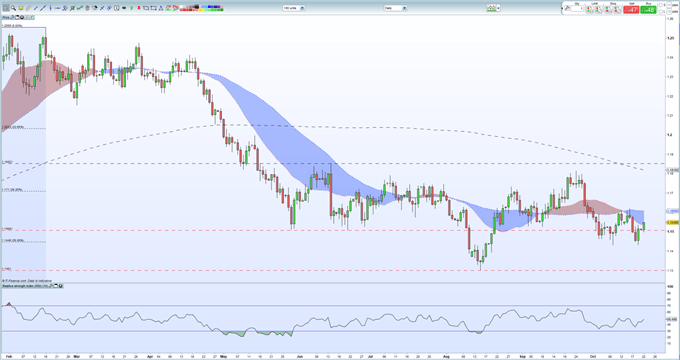Pick the diagonal trend line drawing tool
This screenshot has width=680, height=360.
tap(43, 8)
